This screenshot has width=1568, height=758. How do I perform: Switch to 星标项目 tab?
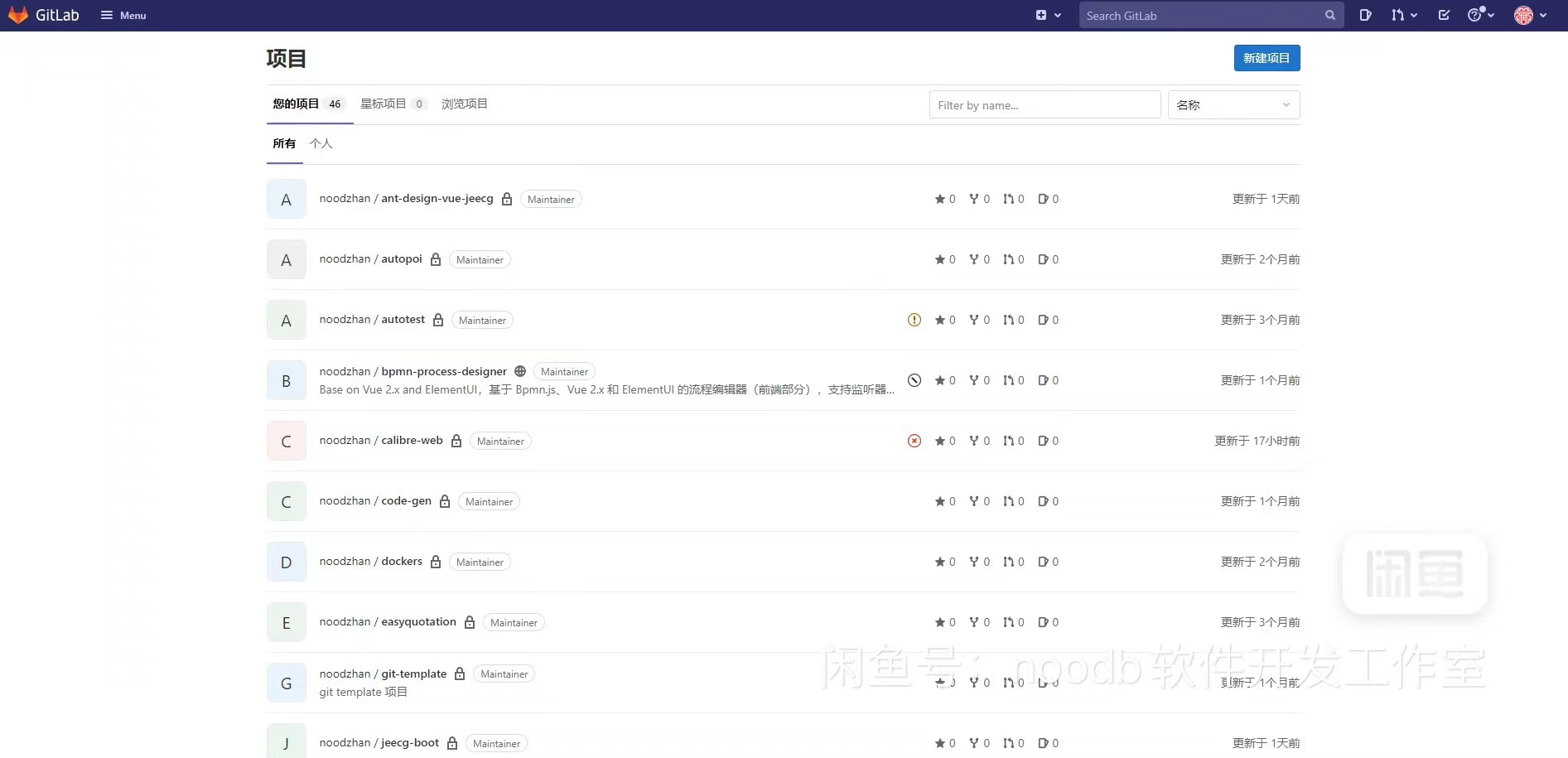[x=393, y=104]
